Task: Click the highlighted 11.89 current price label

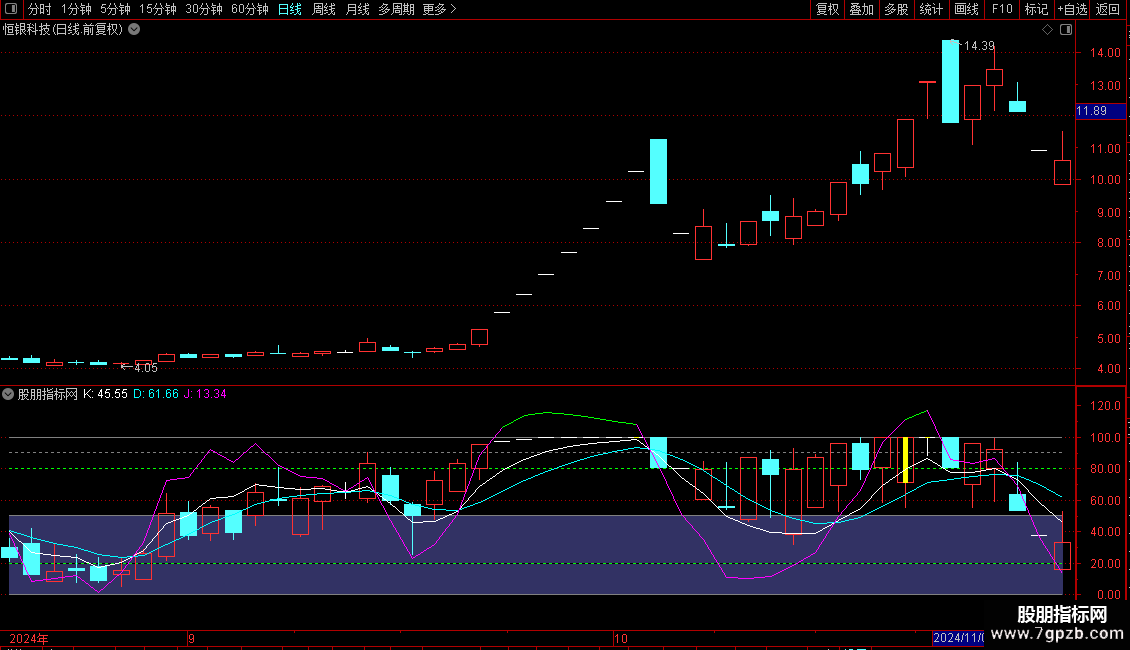Action: coord(1100,111)
